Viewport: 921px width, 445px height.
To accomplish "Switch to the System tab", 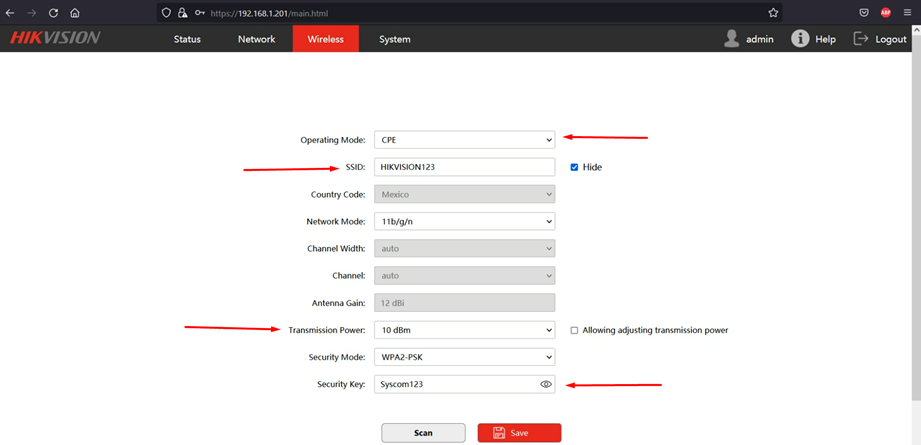I will 395,39.
